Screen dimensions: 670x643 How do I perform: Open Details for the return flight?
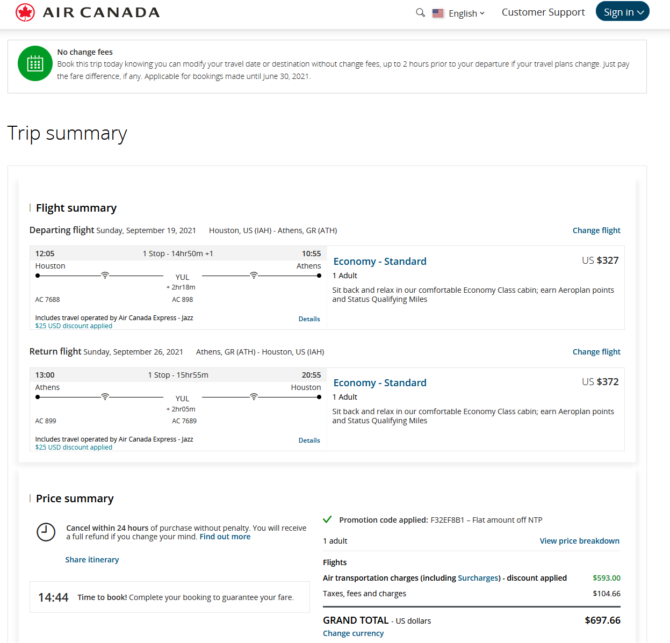[x=309, y=440]
